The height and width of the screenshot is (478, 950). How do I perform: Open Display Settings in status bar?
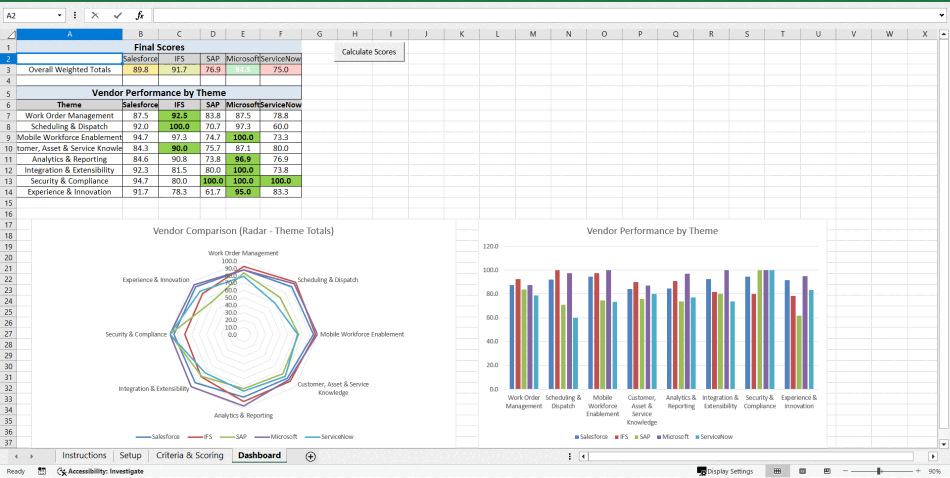725,471
